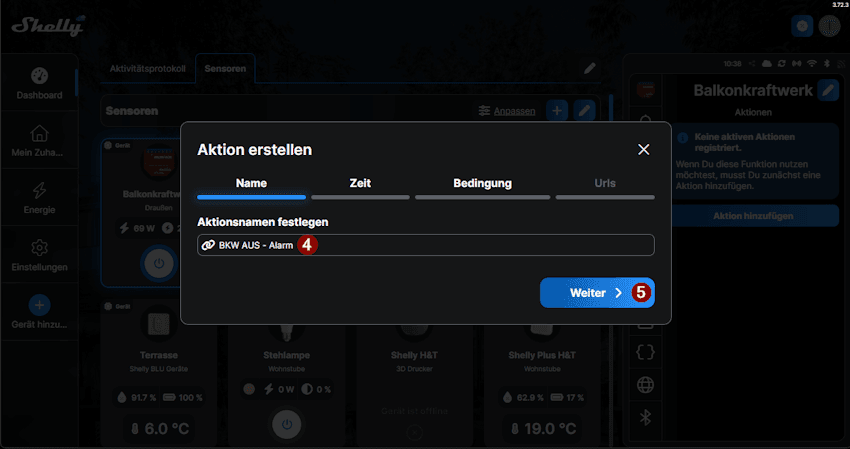850x449 pixels.
Task: Open Energie section in sidebar
Action: point(39,198)
